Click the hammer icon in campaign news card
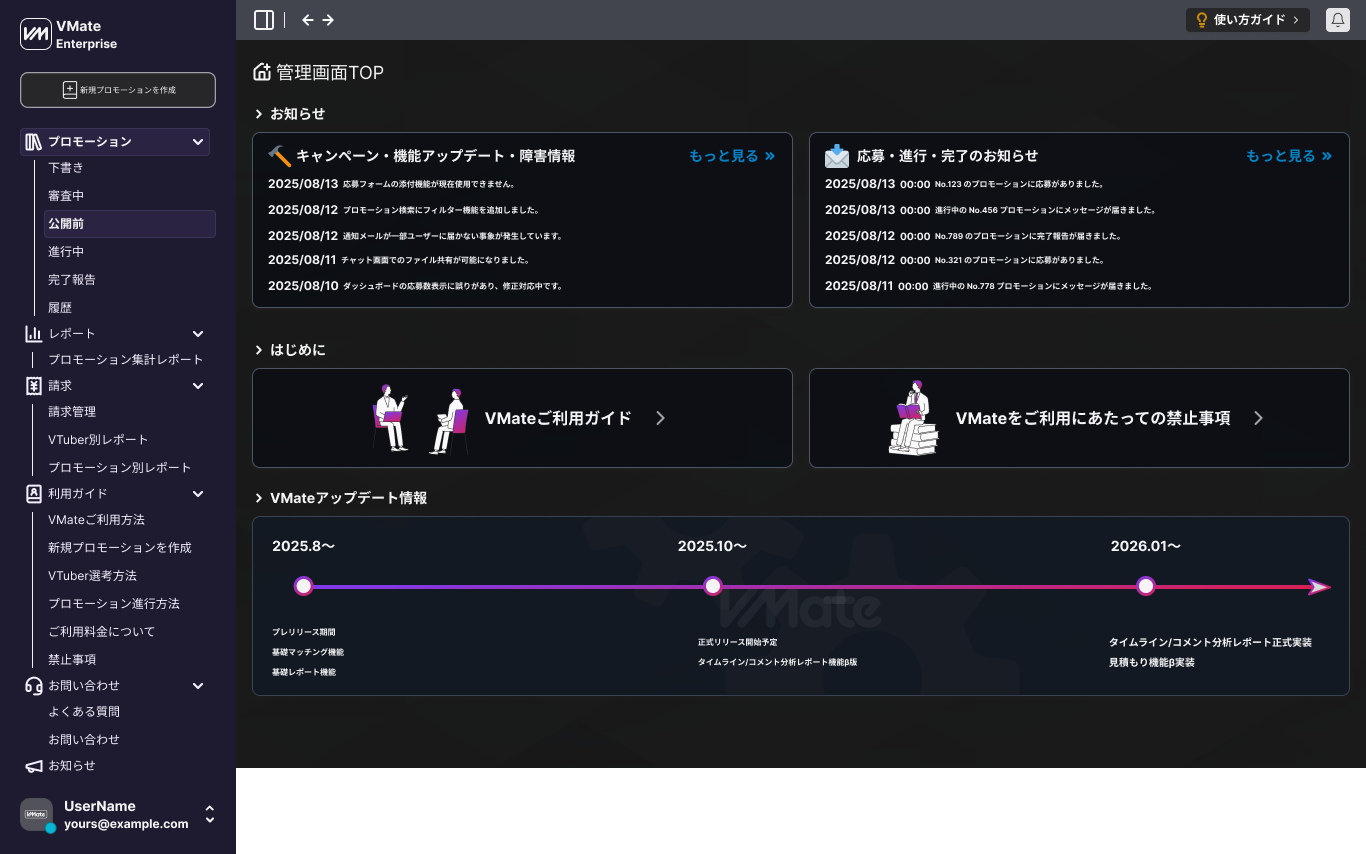The height and width of the screenshot is (854, 1366). (x=279, y=156)
